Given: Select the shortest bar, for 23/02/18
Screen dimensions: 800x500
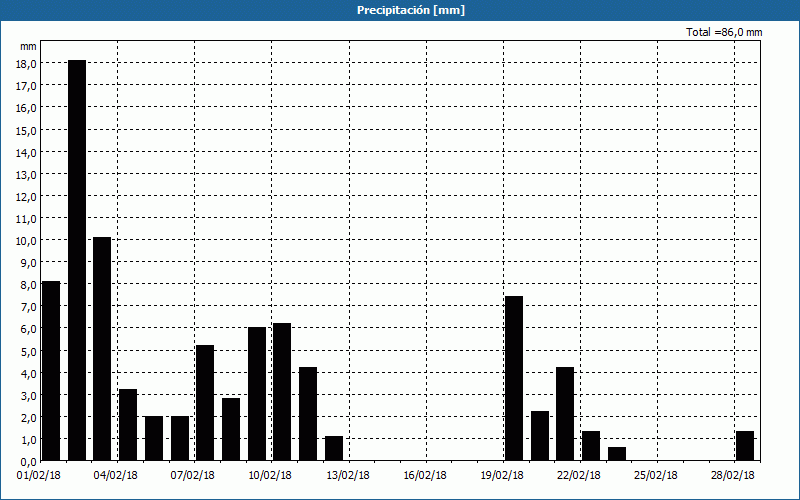Looking at the screenshot, I should pos(617,454).
